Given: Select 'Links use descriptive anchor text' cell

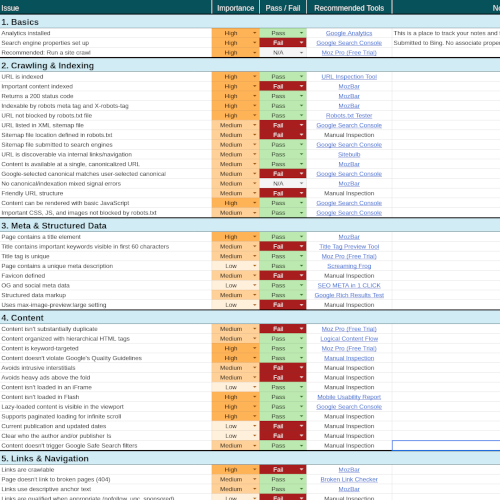Looking at the screenshot, I should pos(106,489).
